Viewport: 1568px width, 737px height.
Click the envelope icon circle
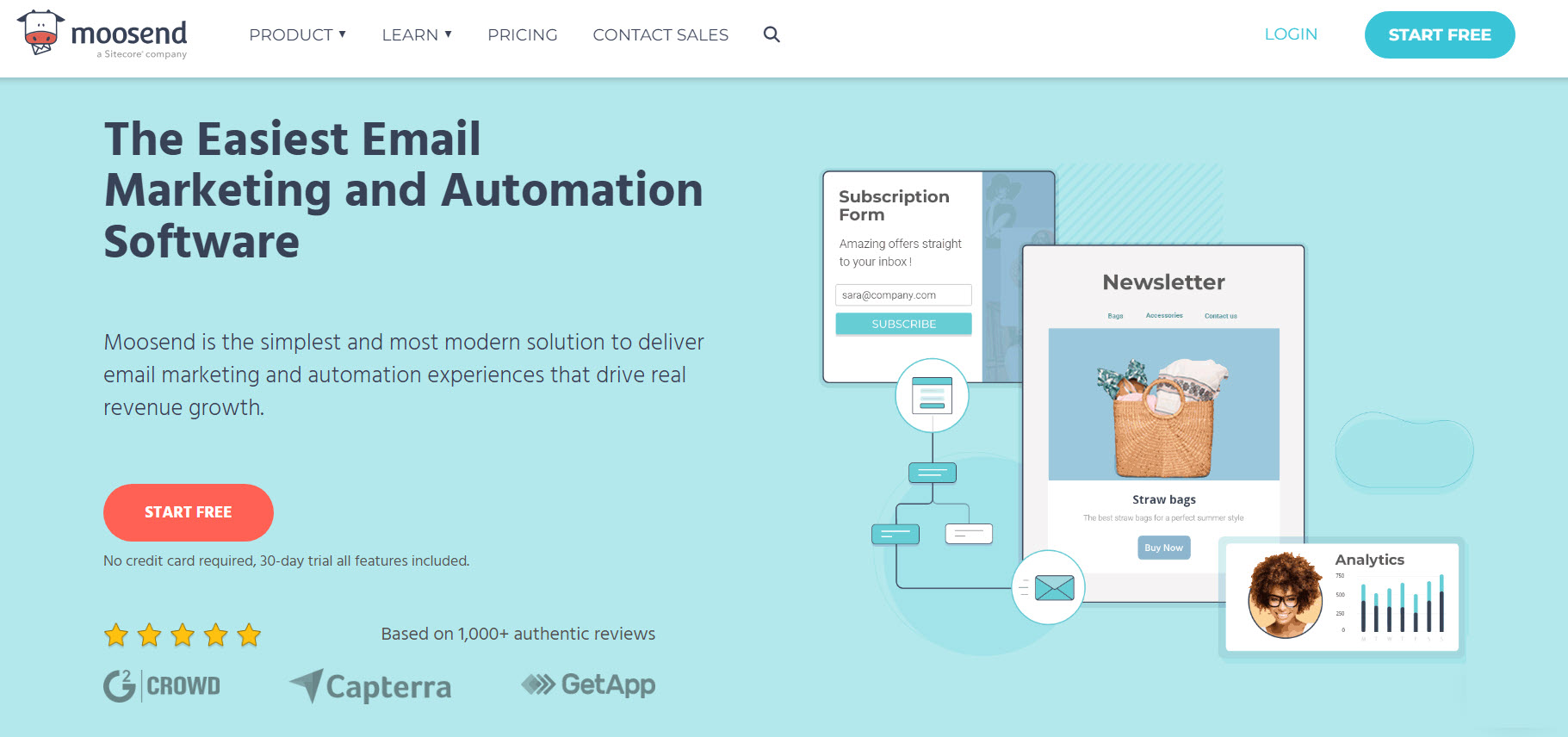[1048, 588]
